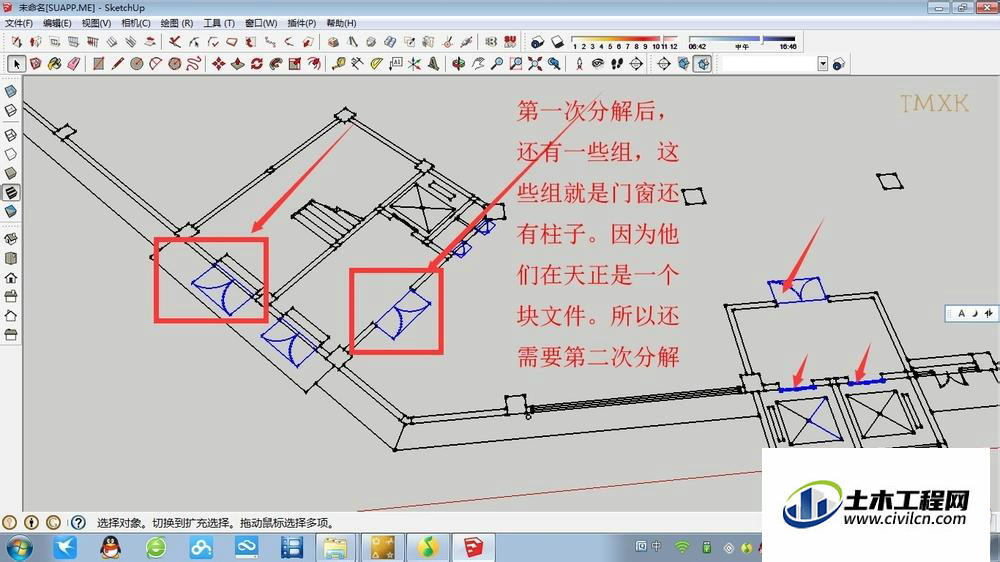Viewport: 1000px width, 562px height.
Task: Switch to Monochrome face style
Action: click(11, 212)
